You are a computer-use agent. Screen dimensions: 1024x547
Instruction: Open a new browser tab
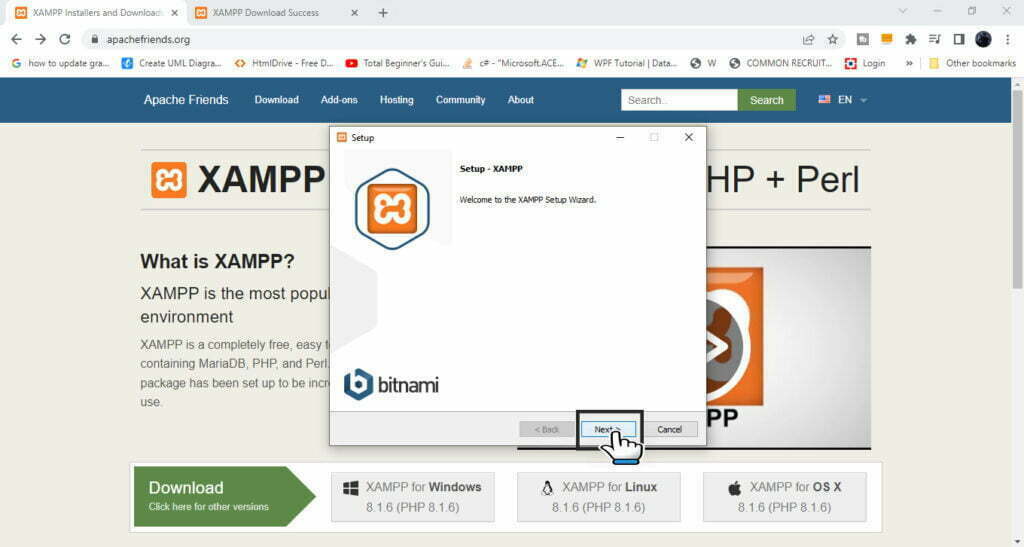pyautogui.click(x=383, y=13)
